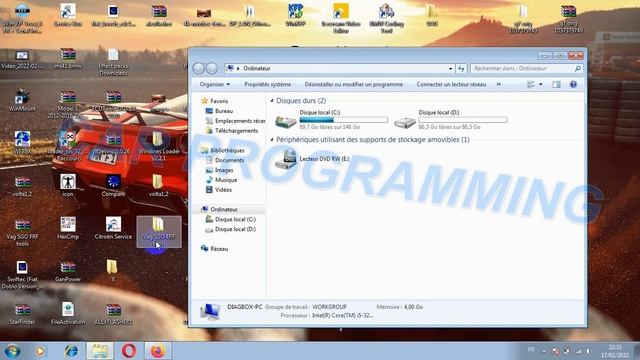Viewport: 640px width, 360px height.
Task: Change view with the view mode icon
Action: (x=531, y=84)
